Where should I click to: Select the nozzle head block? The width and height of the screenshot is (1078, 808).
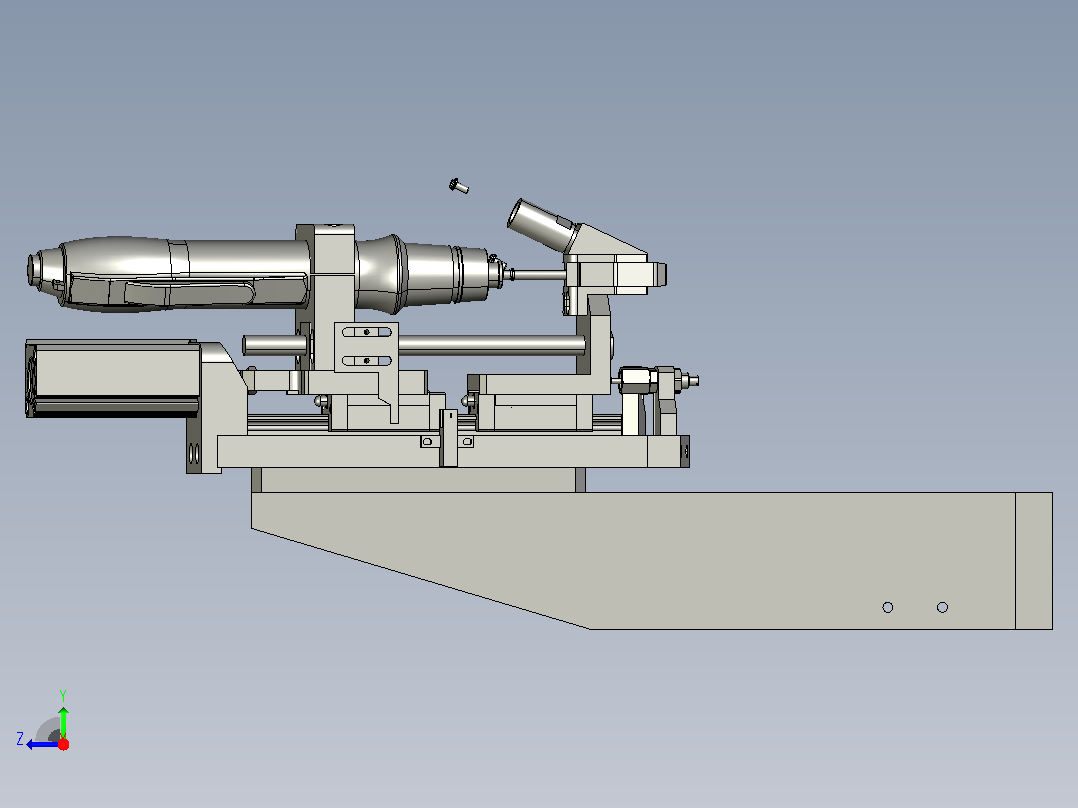(x=614, y=274)
